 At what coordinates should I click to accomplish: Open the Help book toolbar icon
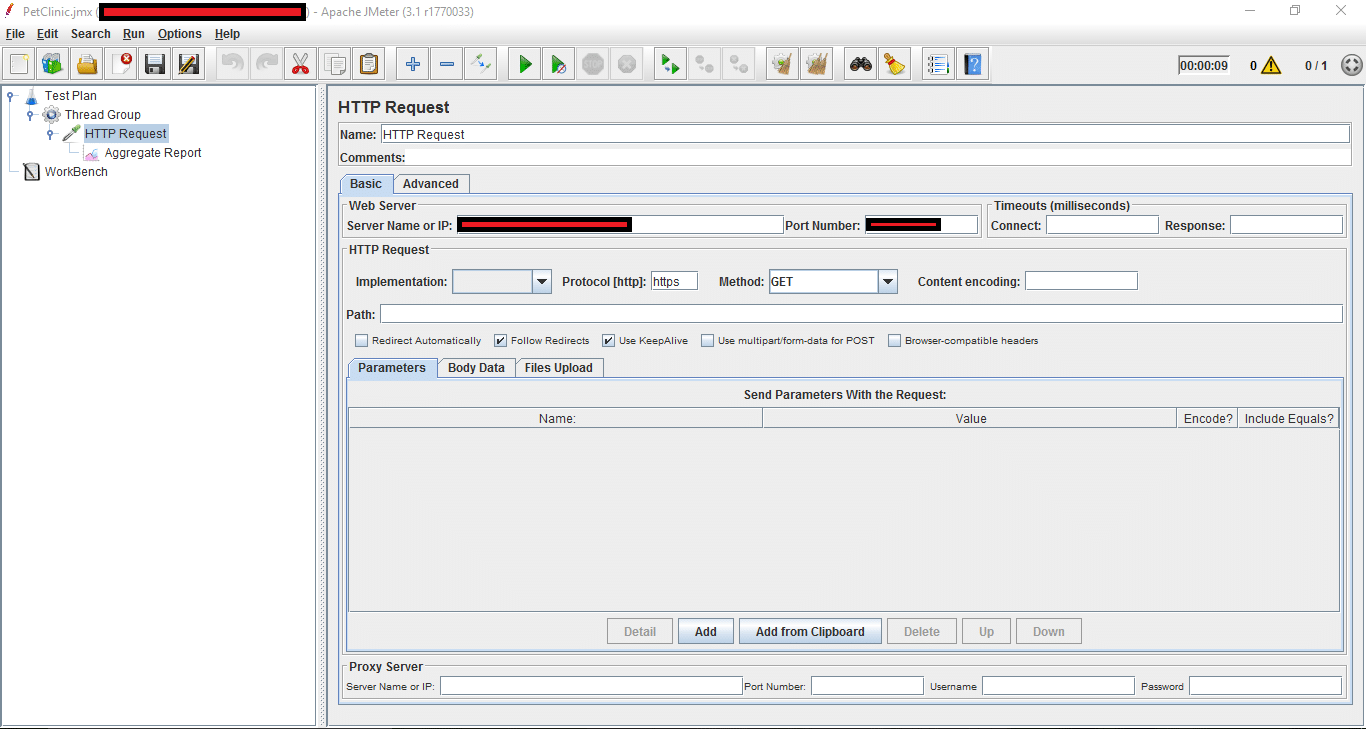click(972, 65)
